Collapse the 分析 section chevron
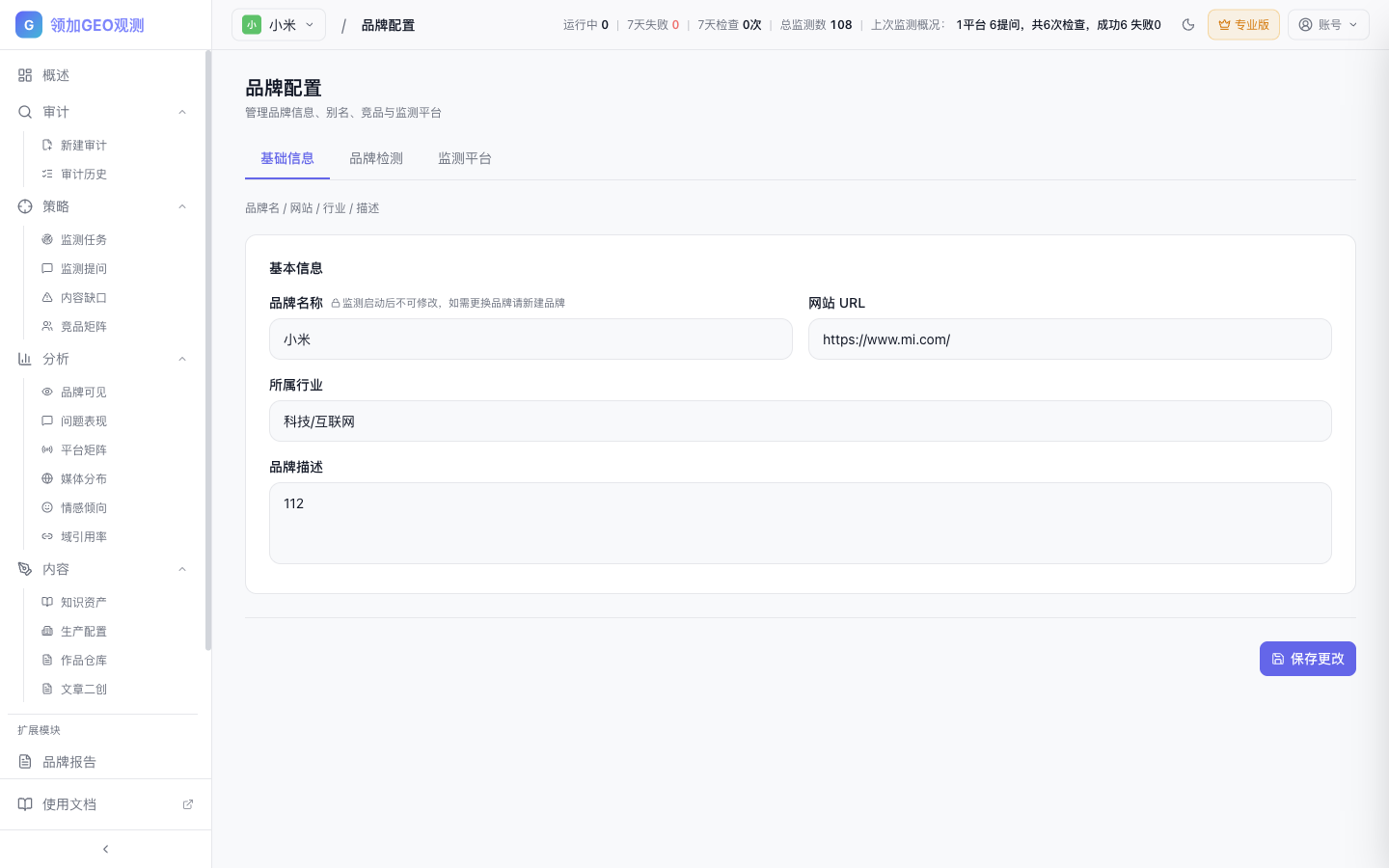 pyautogui.click(x=182, y=359)
